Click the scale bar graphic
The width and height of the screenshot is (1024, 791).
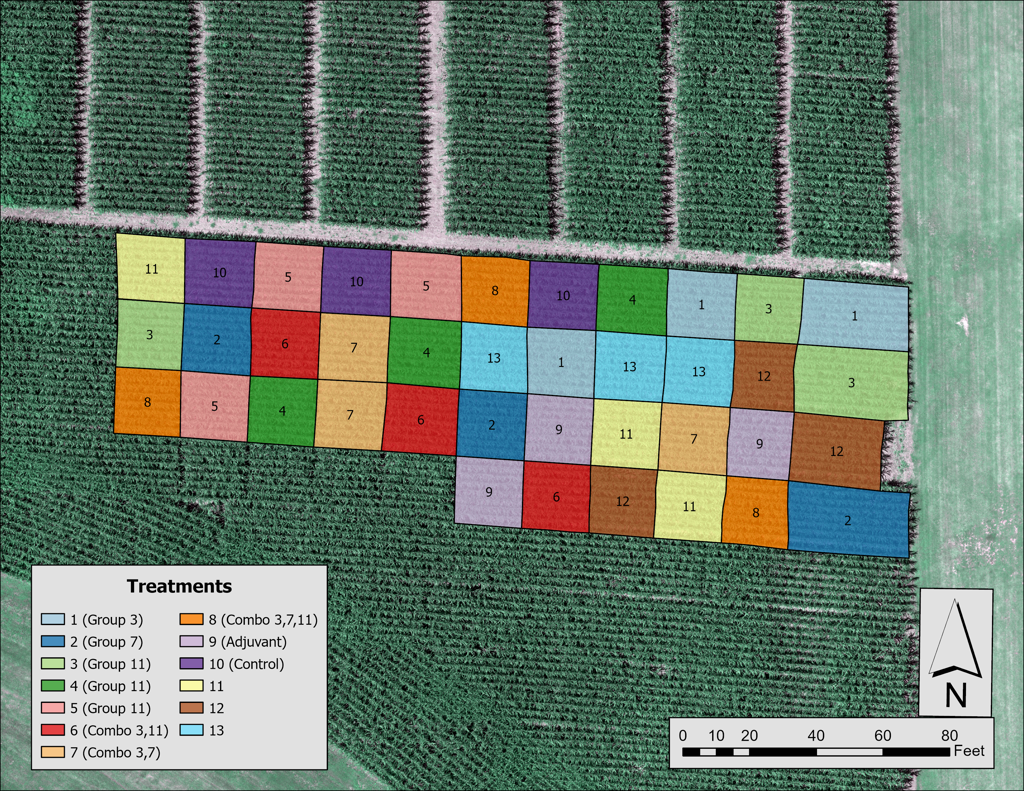tap(816, 752)
